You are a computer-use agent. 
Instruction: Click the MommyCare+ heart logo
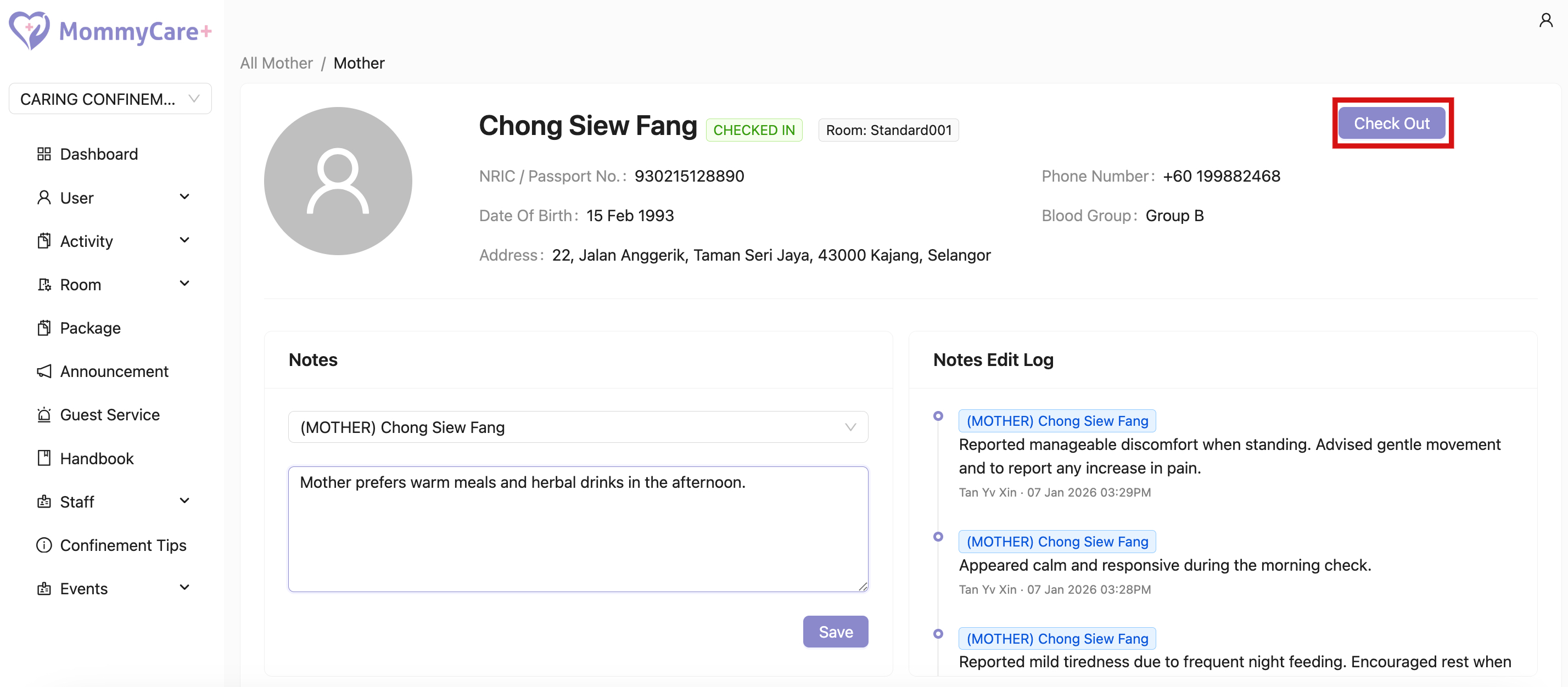(x=29, y=30)
